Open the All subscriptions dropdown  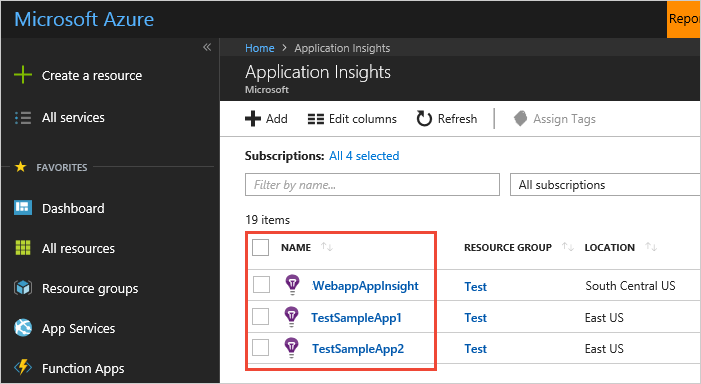(x=605, y=185)
